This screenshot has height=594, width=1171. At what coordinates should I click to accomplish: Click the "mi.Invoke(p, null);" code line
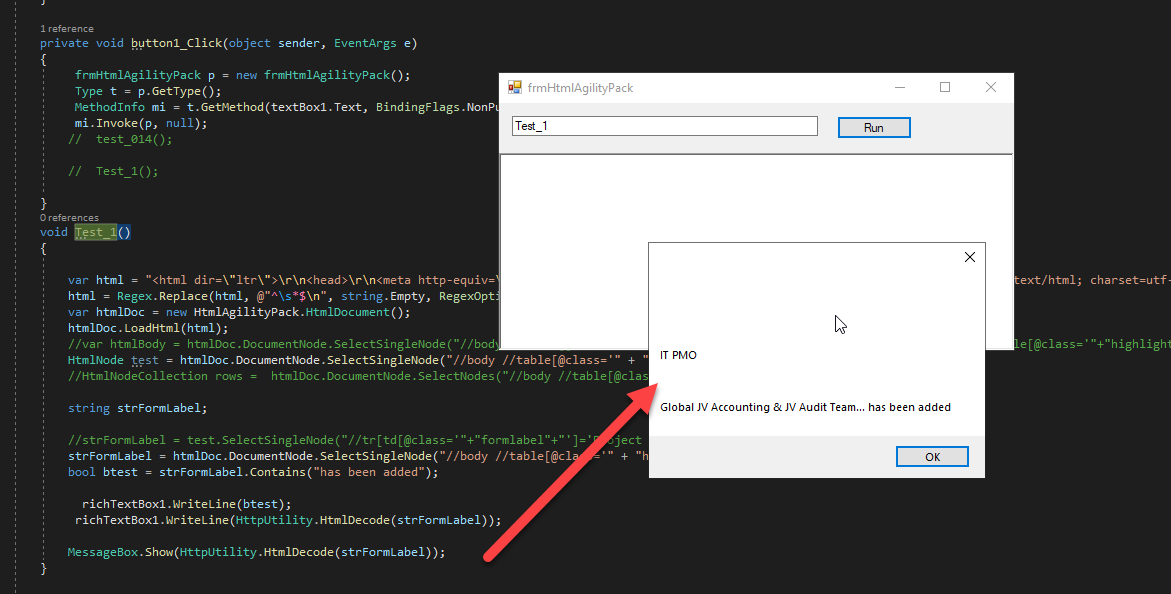(141, 123)
